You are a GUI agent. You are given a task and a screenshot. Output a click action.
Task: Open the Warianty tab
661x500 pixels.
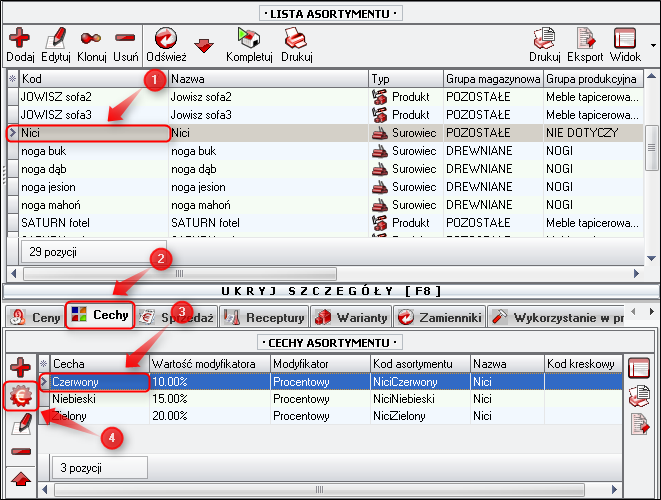point(350,318)
